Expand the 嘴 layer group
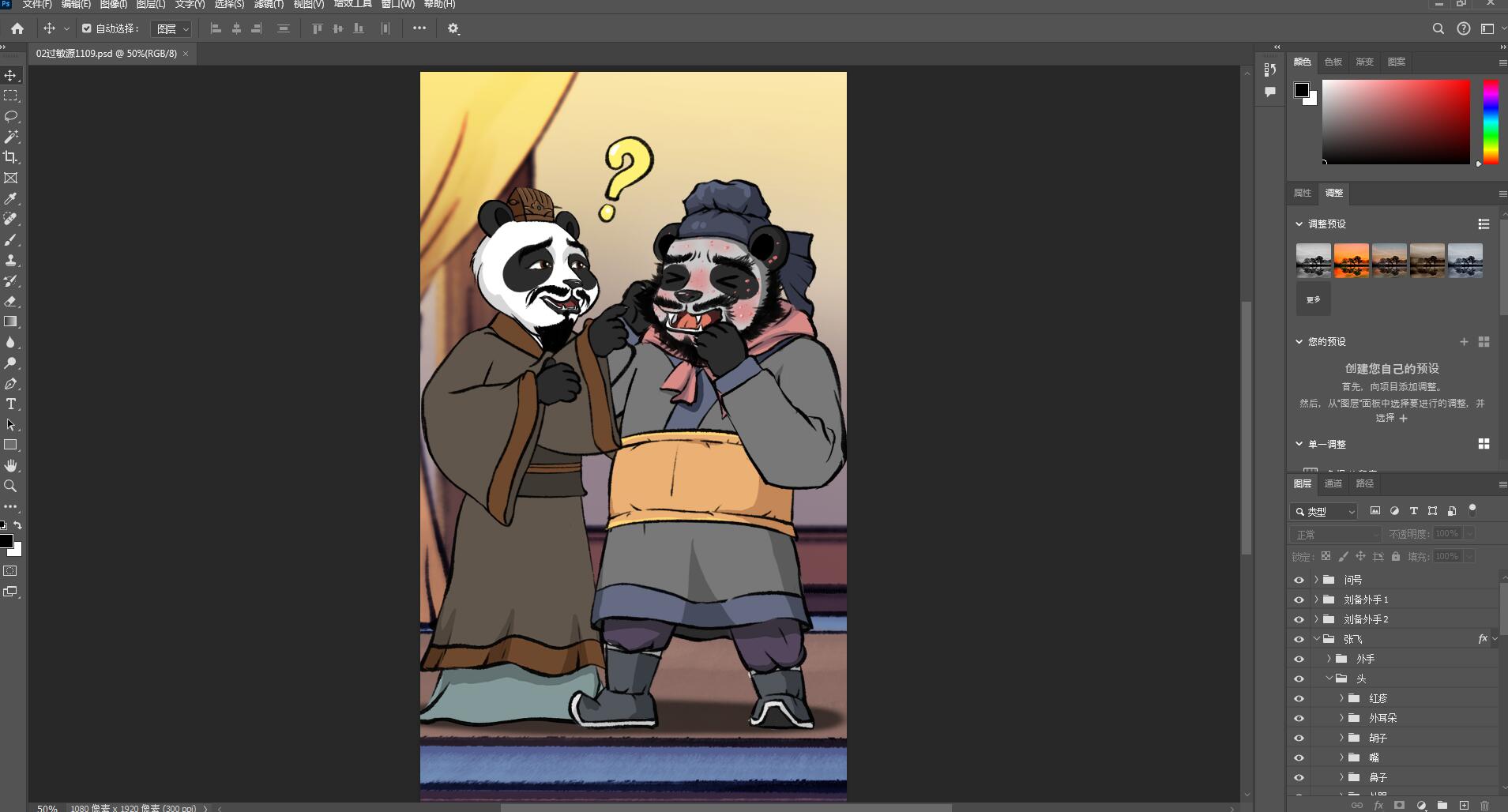This screenshot has height=812, width=1508. [1341, 757]
